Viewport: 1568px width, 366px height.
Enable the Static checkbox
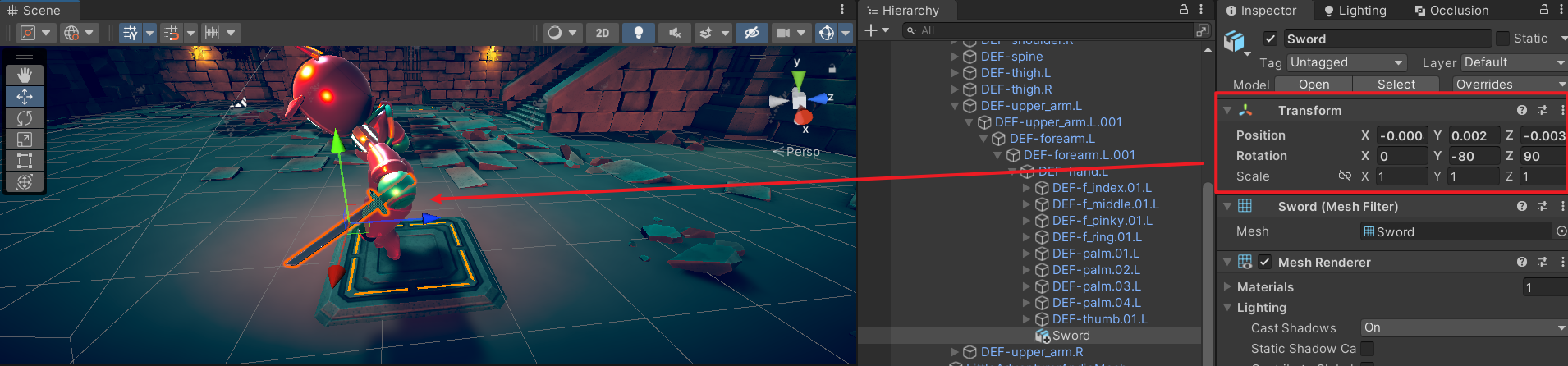(x=1502, y=39)
